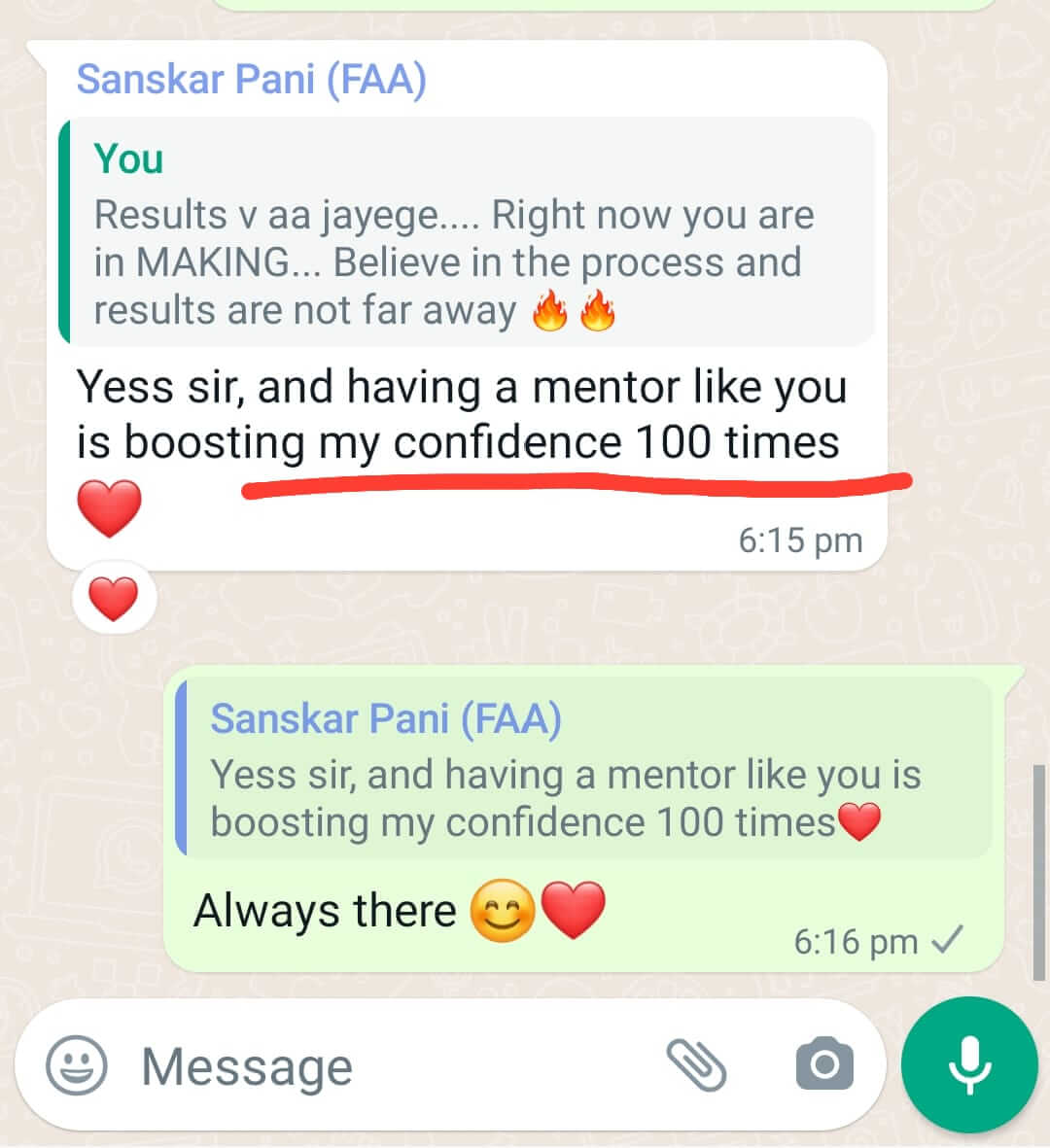Click the chat scrollbar handle on the right edge

point(1038,872)
